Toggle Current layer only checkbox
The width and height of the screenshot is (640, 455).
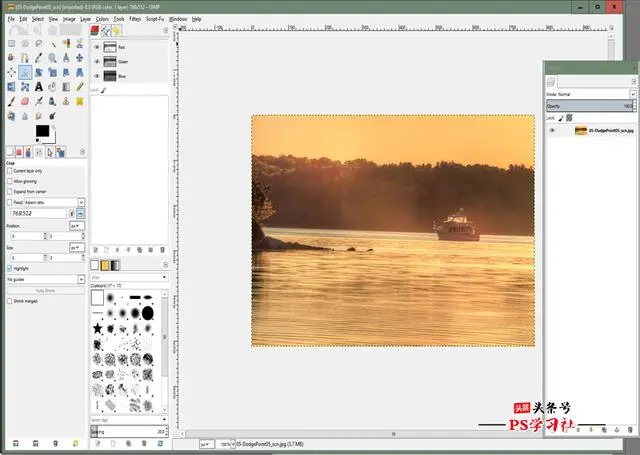tap(10, 171)
